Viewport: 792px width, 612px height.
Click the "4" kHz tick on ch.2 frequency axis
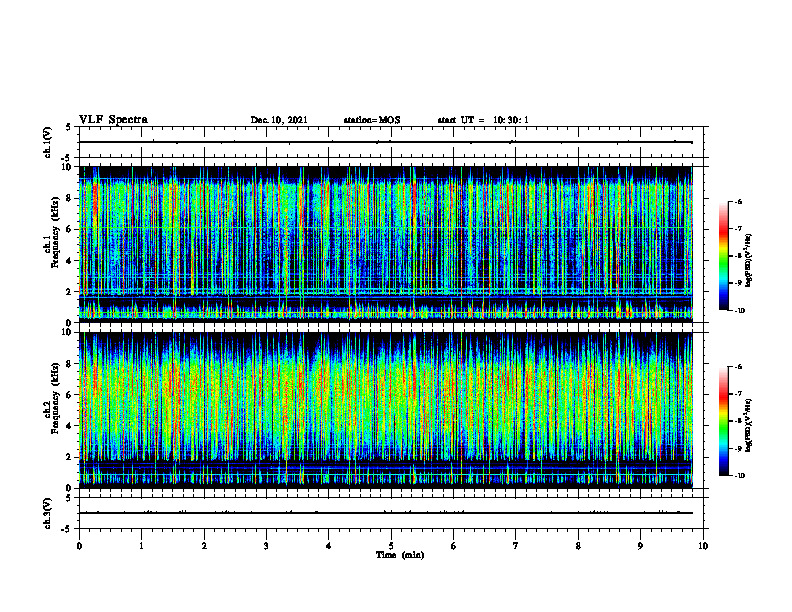pos(69,426)
